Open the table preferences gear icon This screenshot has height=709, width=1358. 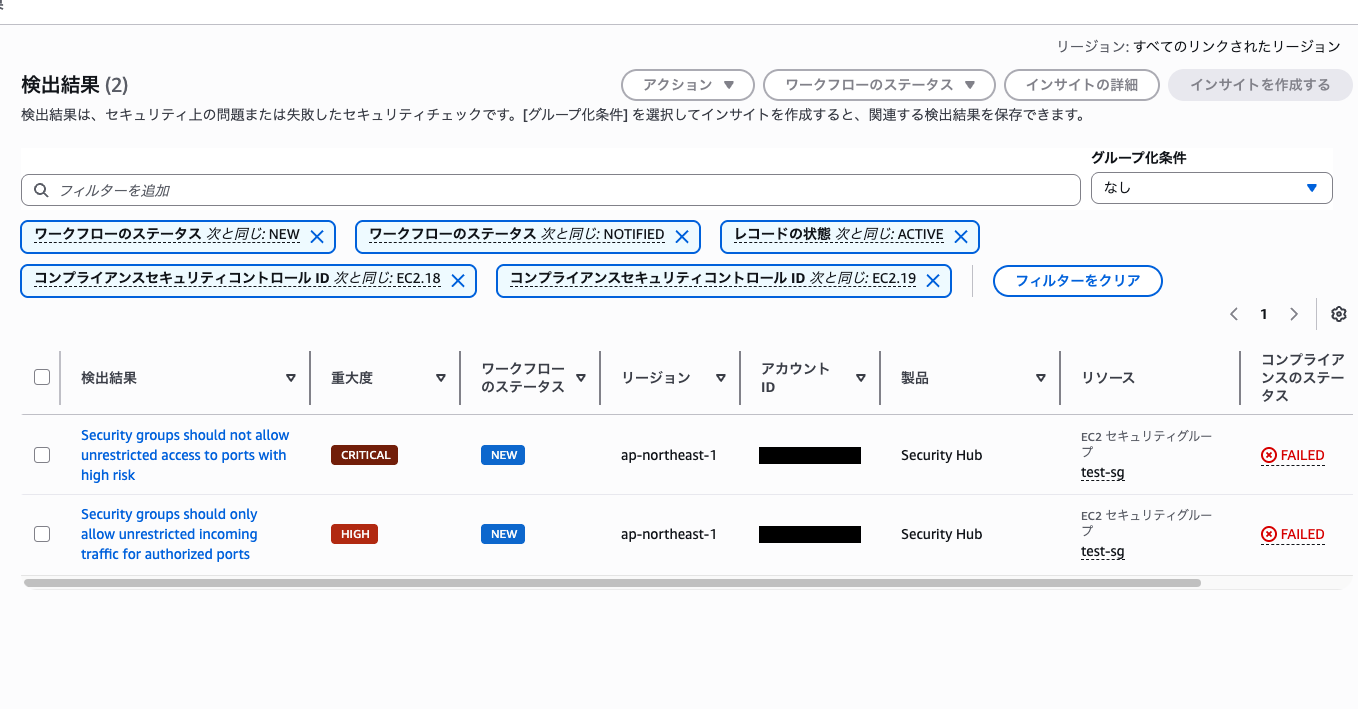point(1338,313)
